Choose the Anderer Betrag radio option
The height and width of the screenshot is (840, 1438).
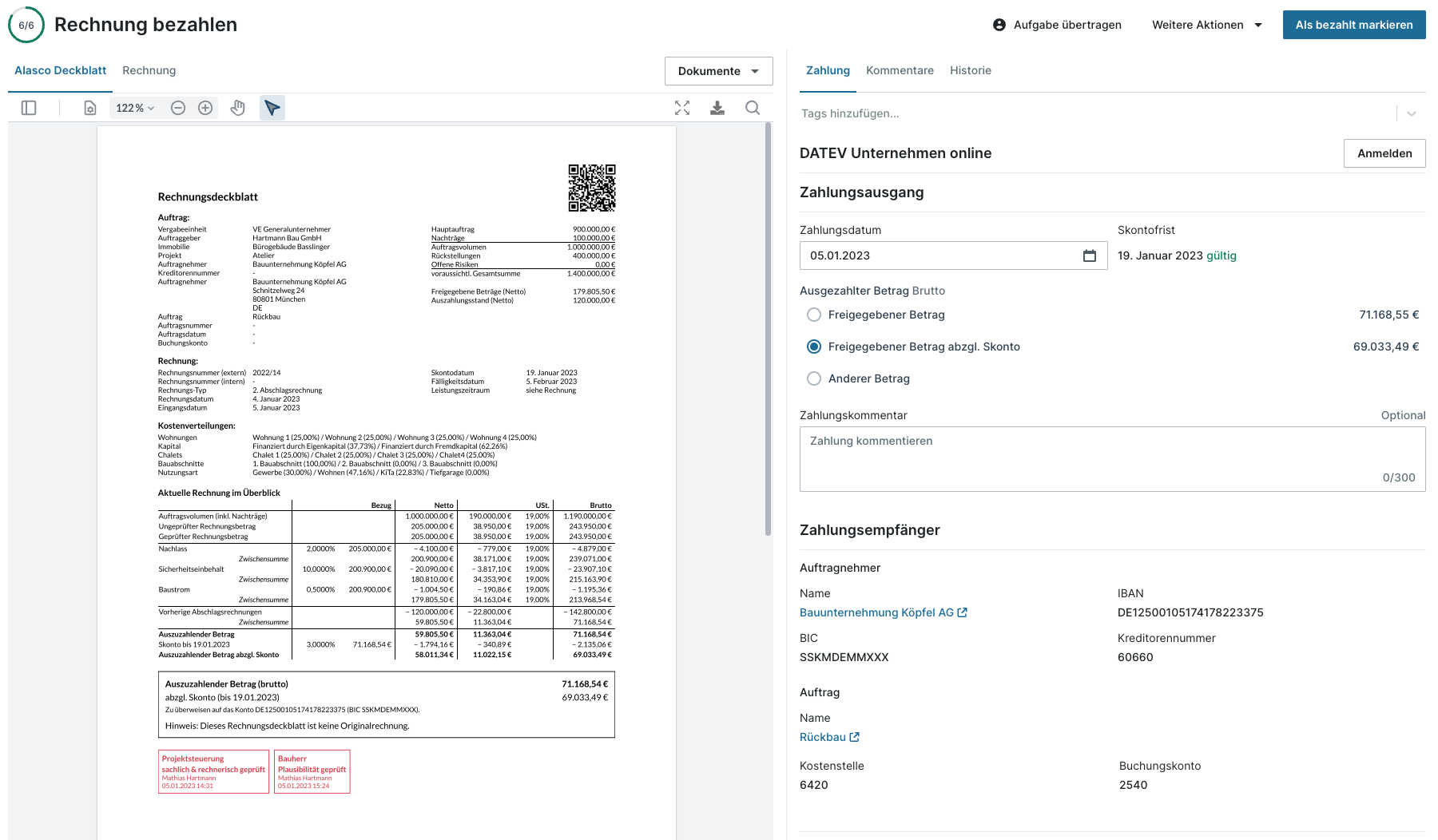point(814,378)
